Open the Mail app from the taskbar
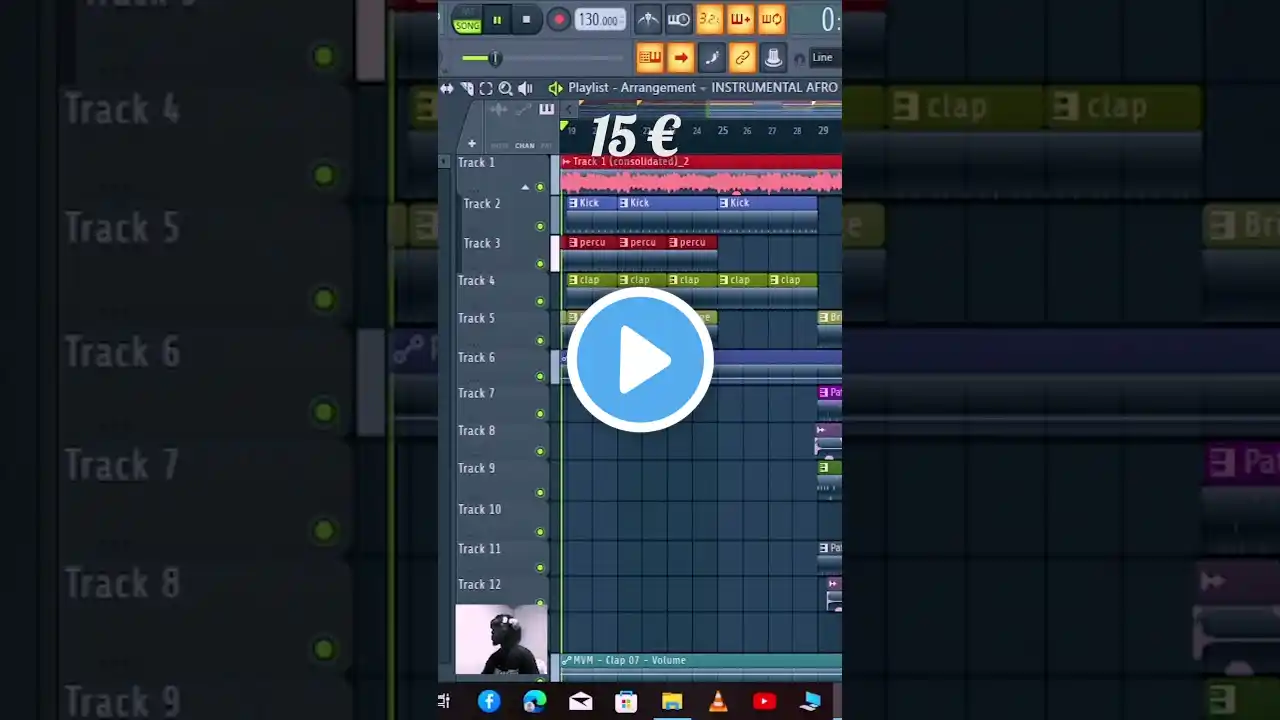Screen dimensions: 1280x720 point(581,701)
